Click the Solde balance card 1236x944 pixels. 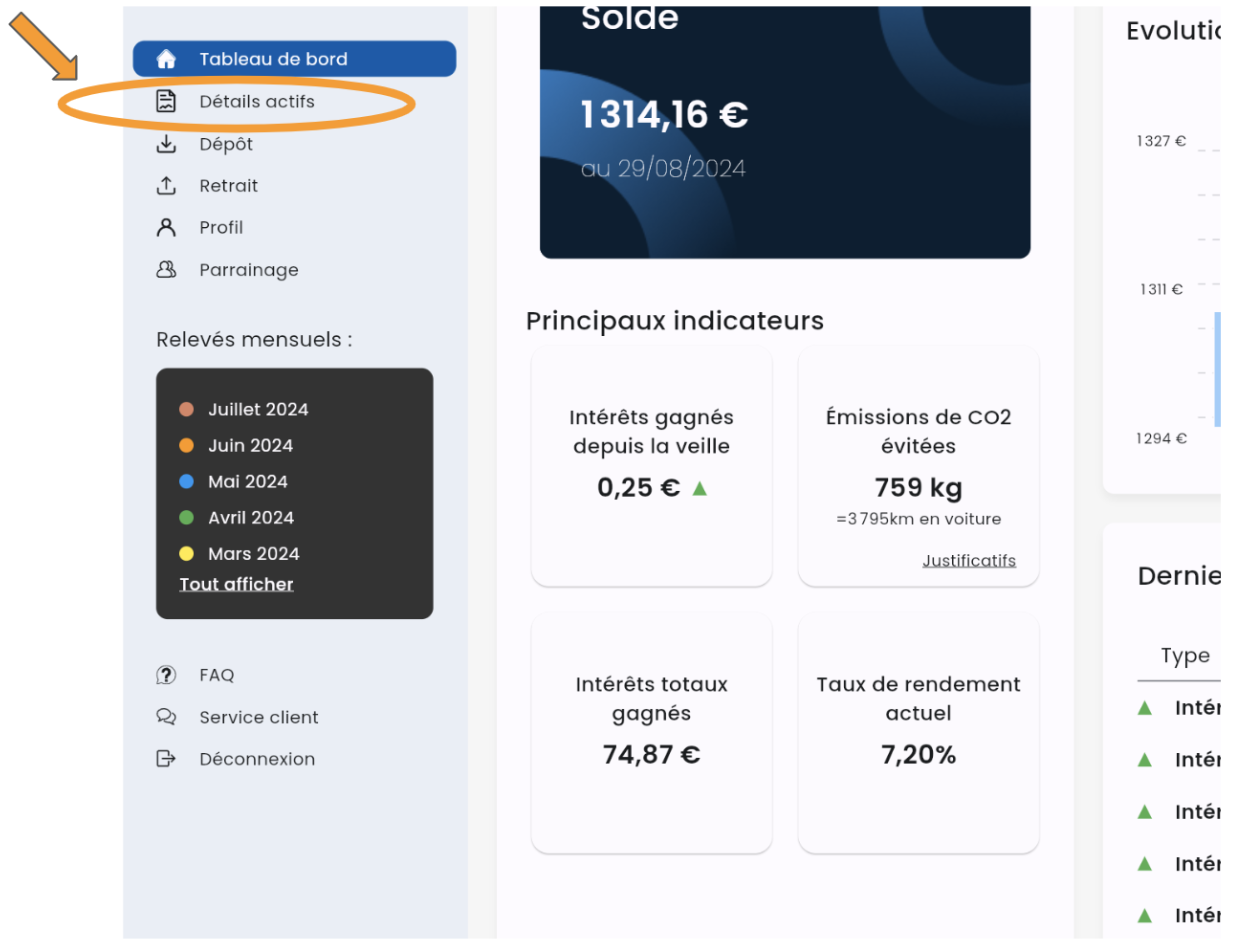(x=785, y=132)
